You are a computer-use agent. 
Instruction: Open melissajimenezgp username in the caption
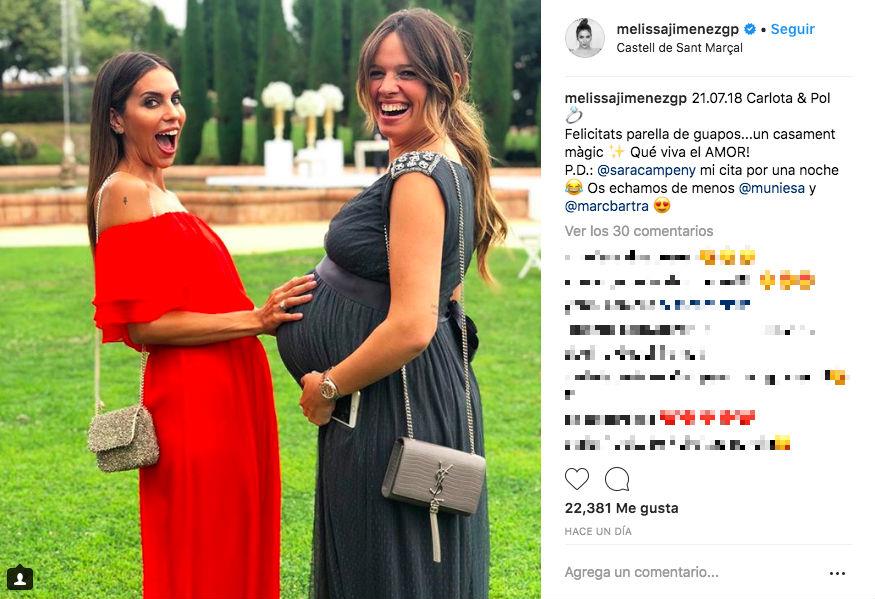[x=626, y=98]
